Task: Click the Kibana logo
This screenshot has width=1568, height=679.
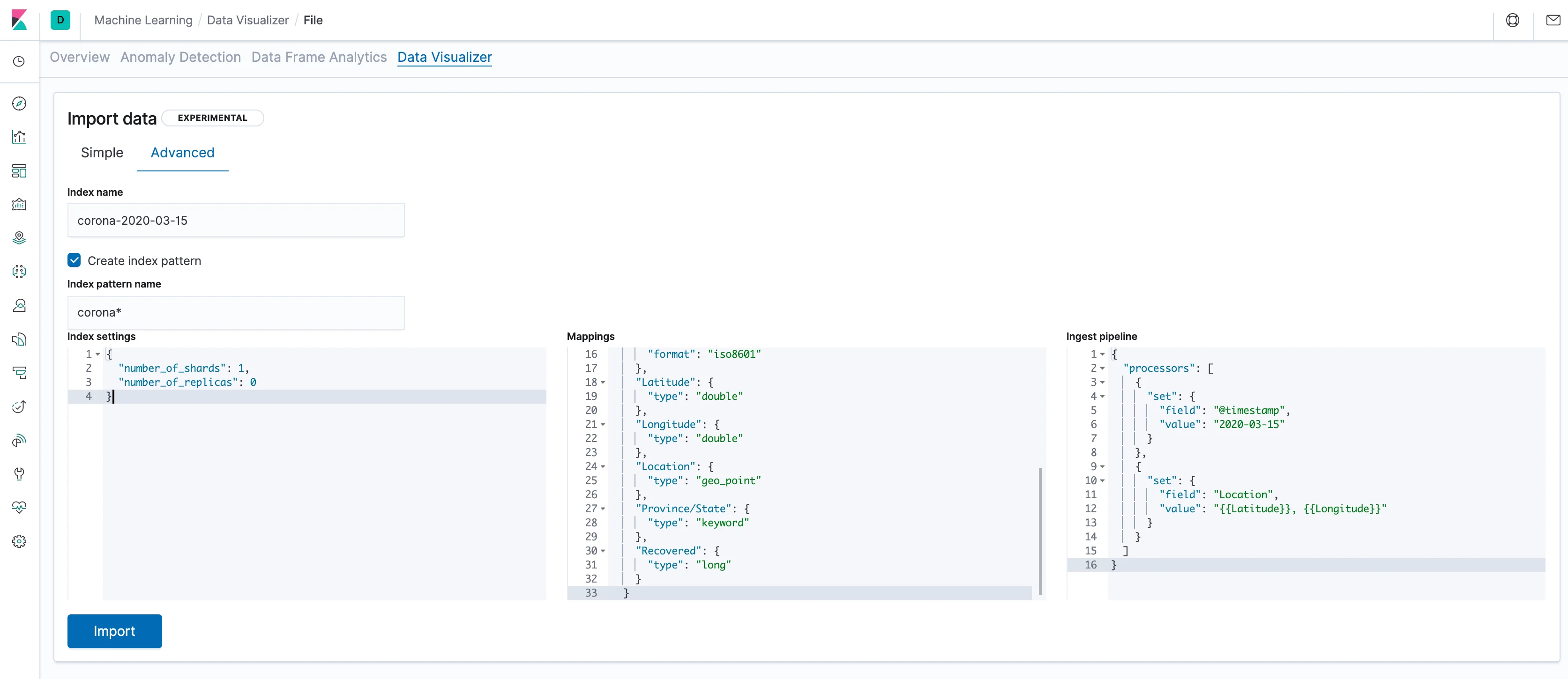Action: (x=20, y=20)
